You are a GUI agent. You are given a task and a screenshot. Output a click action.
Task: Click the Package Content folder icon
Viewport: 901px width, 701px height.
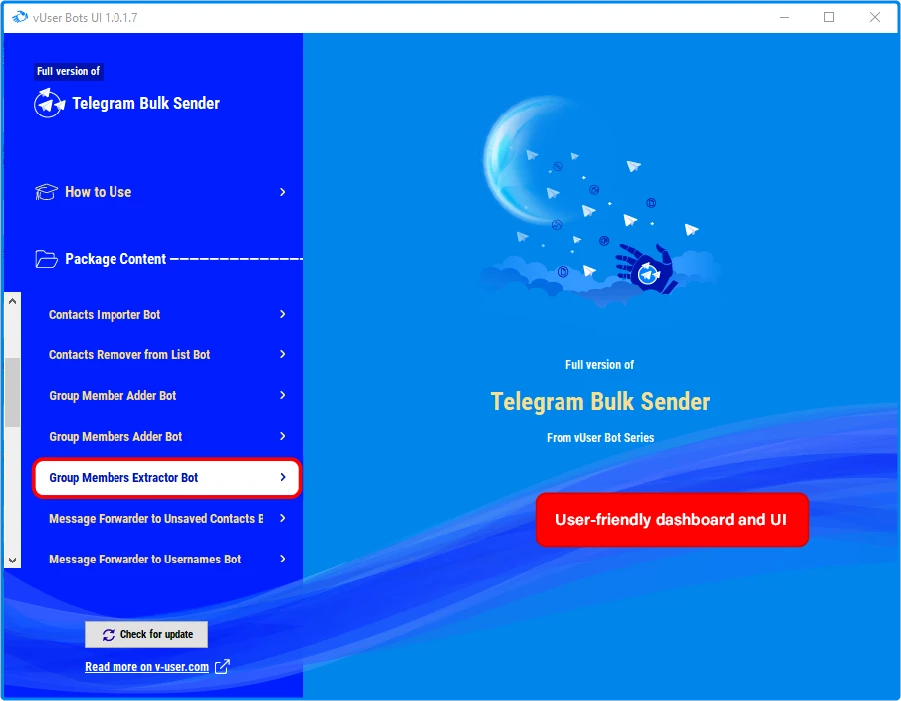[46, 259]
